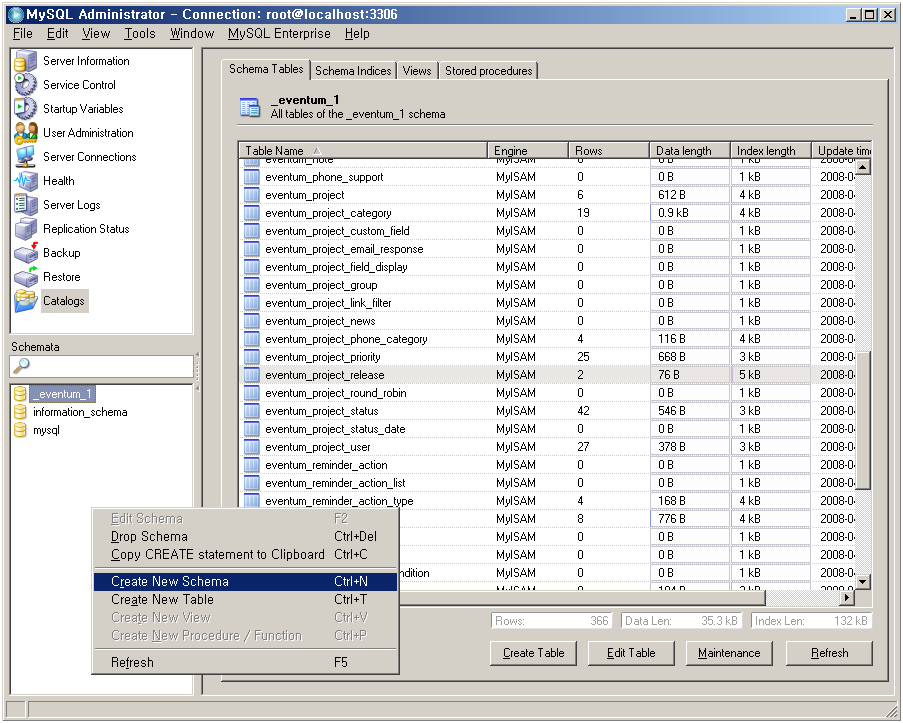903x723 pixels.
Task: Select the eventum_project_phone_category table row
Action: tap(547, 339)
